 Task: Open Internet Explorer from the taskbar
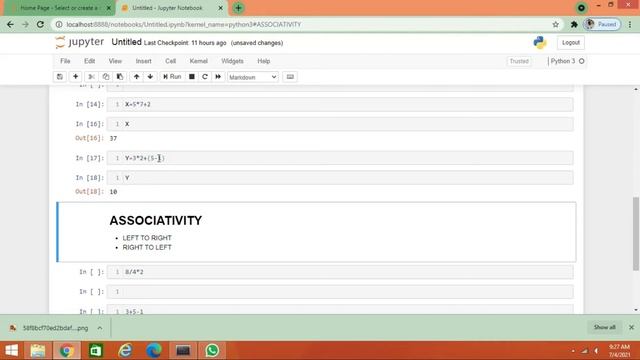coord(125,351)
